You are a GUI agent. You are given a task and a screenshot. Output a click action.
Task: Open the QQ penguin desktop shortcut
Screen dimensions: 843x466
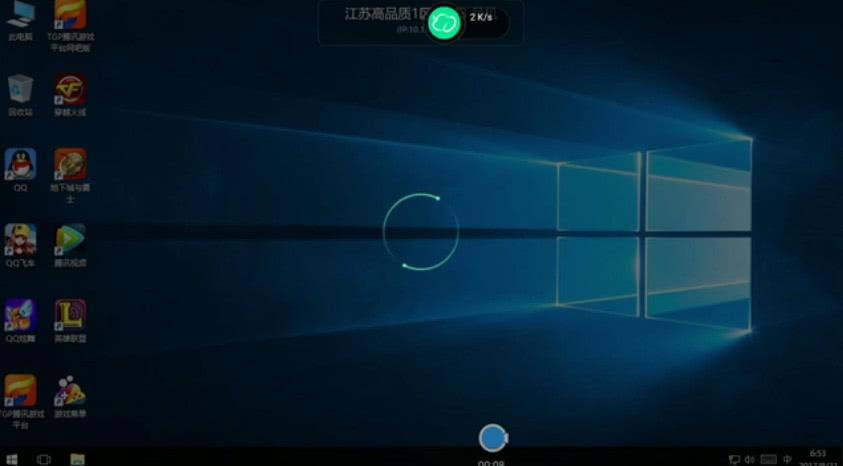[x=20, y=170]
